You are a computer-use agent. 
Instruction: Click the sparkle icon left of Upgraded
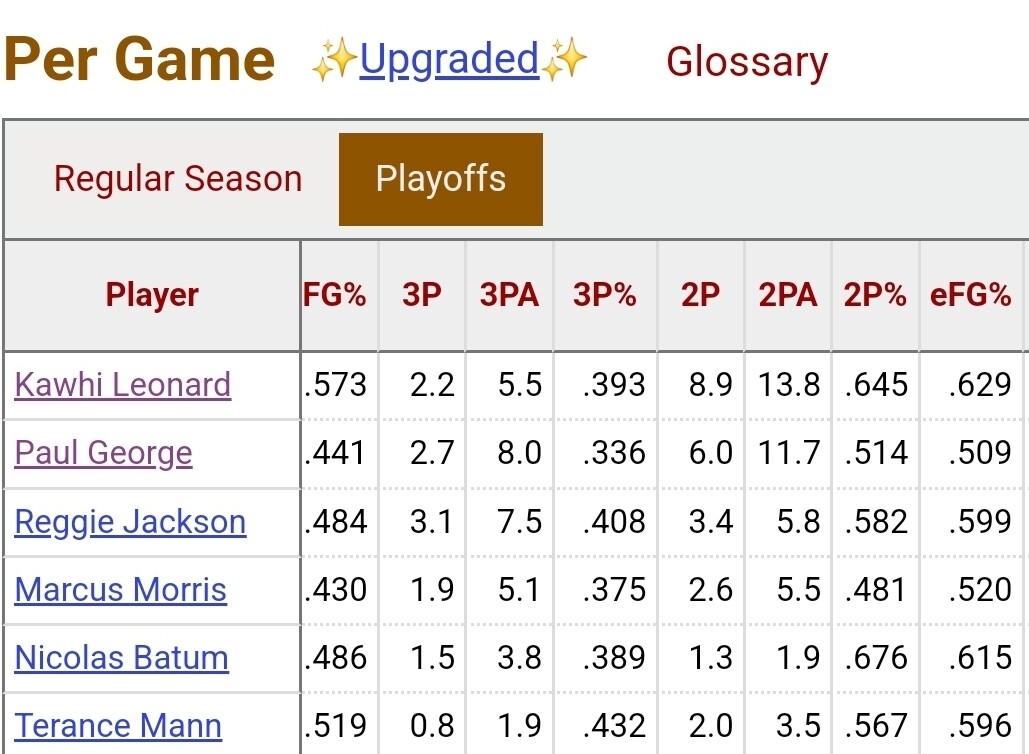click(x=334, y=62)
